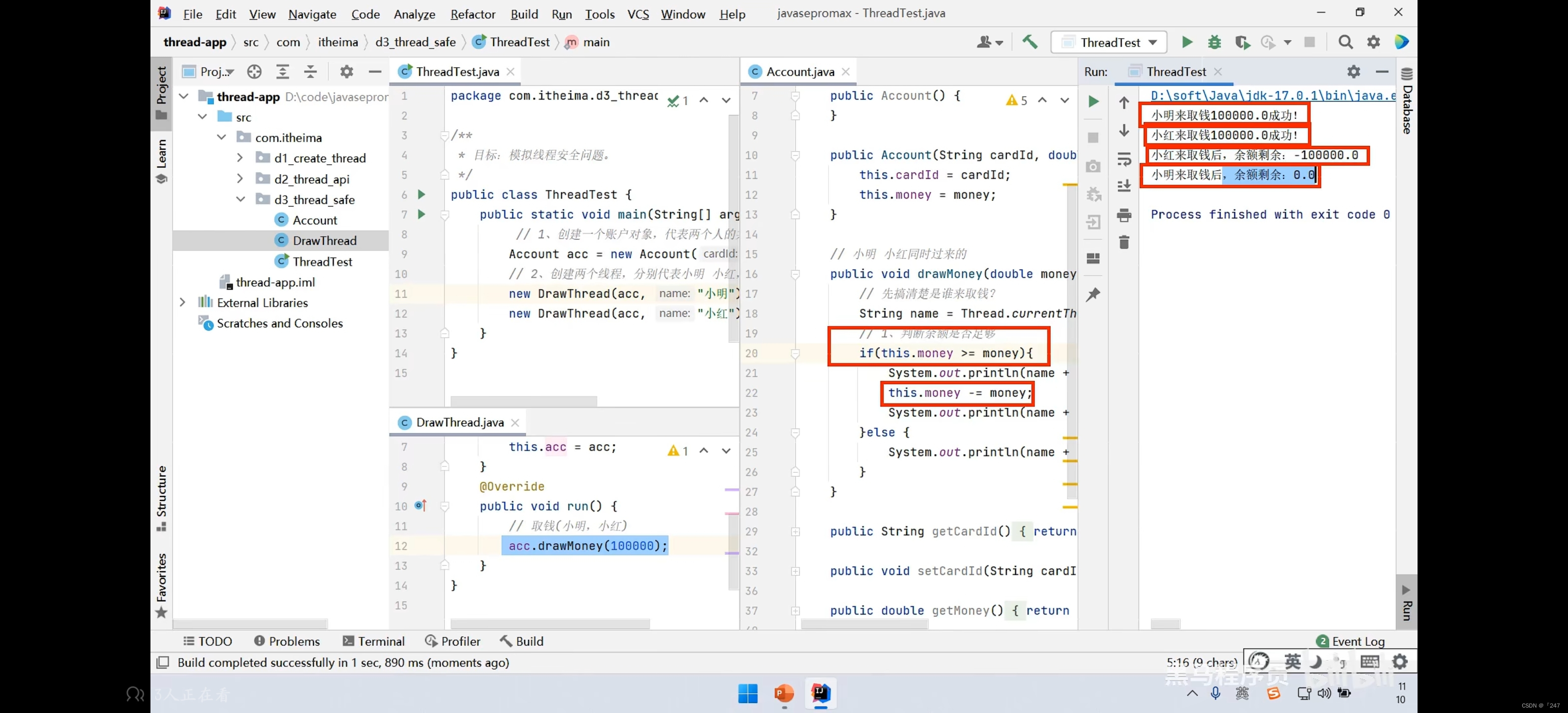Open Database tool window on right edge
The image size is (1568, 713).
click(1407, 101)
